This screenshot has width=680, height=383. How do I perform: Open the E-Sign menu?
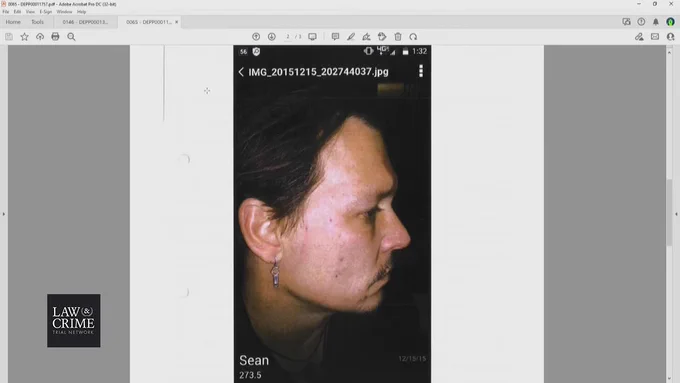pos(46,12)
